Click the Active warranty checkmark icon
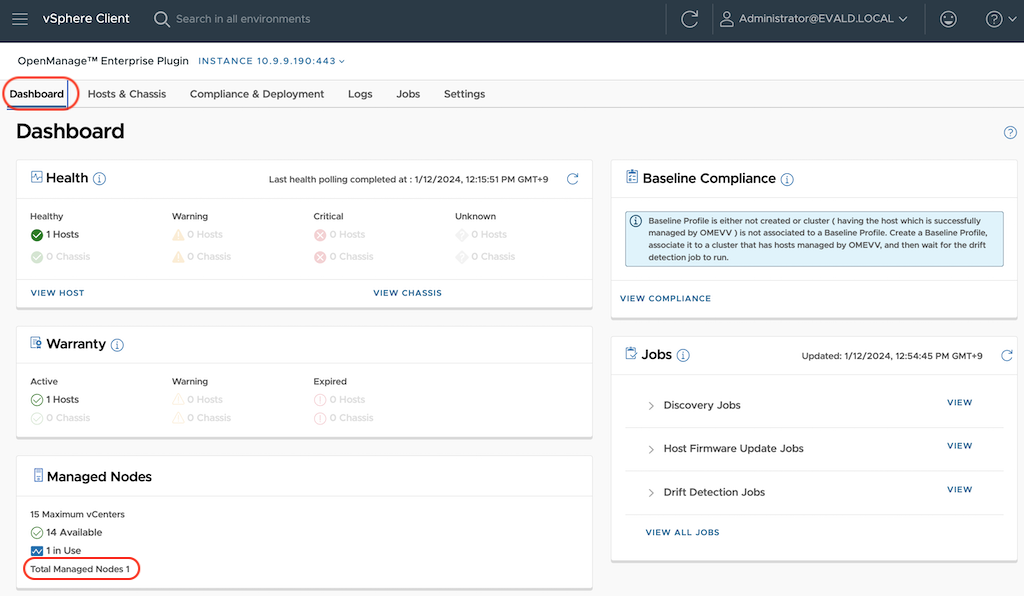1024x596 pixels. (x=37, y=400)
